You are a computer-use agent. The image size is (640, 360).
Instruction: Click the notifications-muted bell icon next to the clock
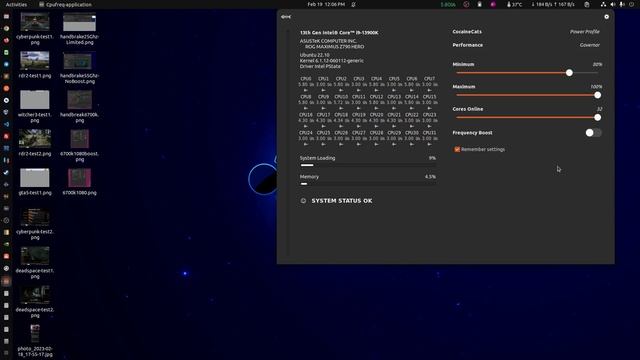tap(353, 4)
